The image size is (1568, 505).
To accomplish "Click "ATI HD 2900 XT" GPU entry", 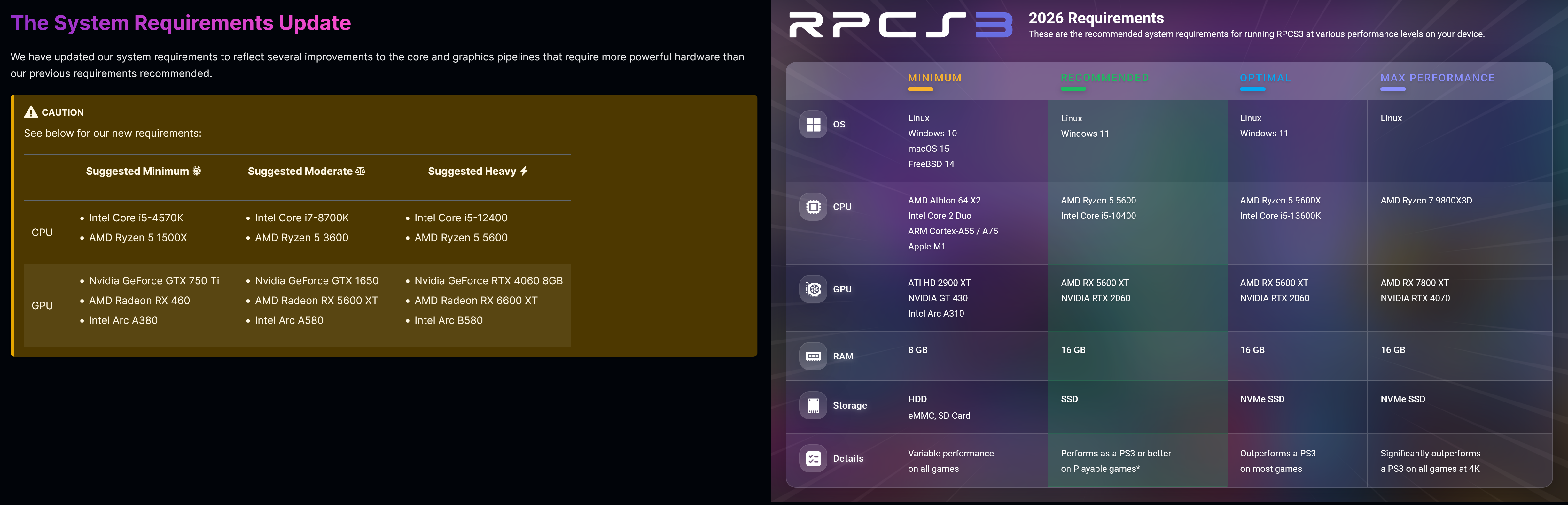I will click(940, 283).
